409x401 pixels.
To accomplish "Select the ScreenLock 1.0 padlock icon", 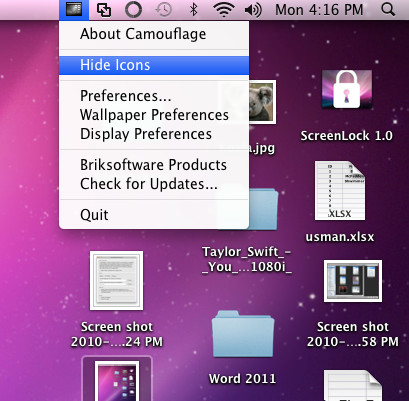I will [347, 89].
